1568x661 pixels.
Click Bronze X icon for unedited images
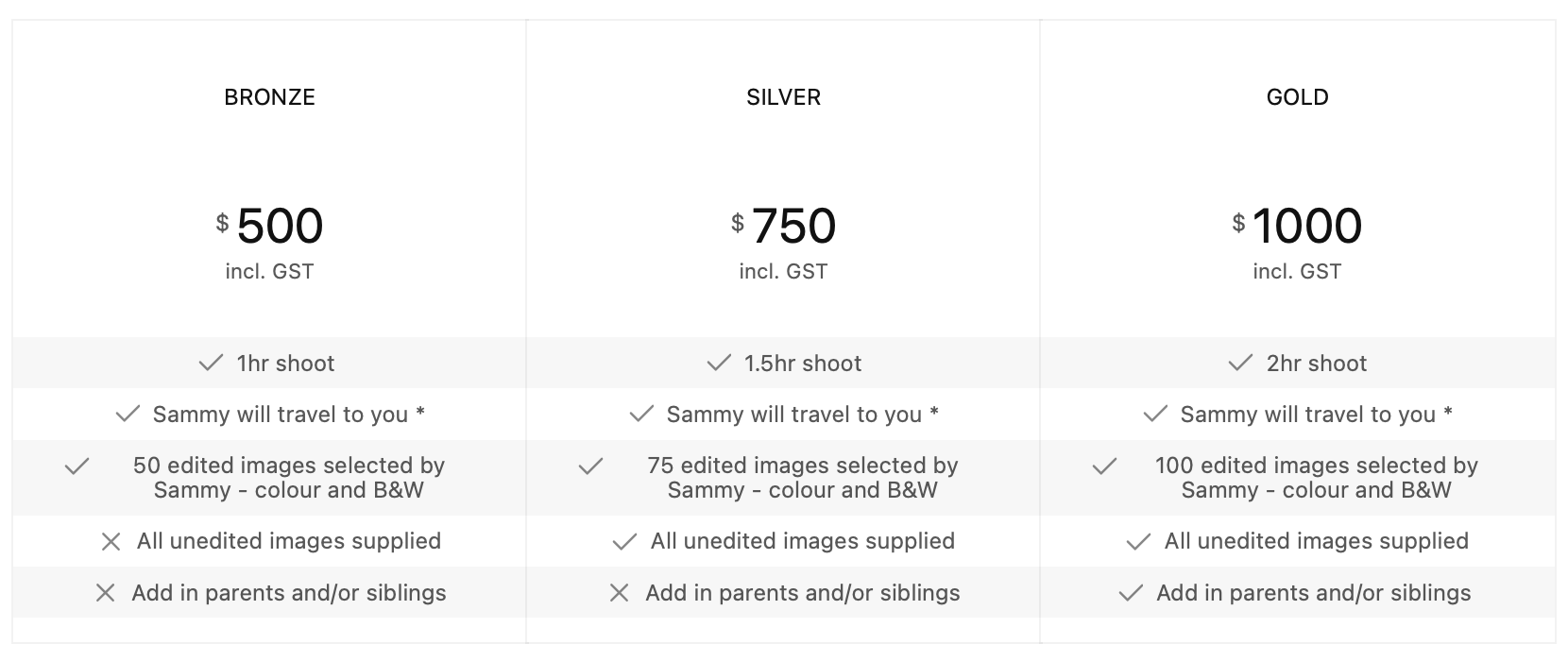pyautogui.click(x=111, y=542)
